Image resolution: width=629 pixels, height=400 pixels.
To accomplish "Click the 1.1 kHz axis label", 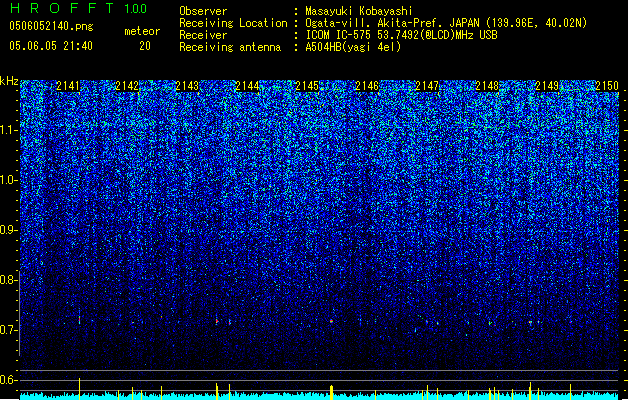I will pos(9,130).
